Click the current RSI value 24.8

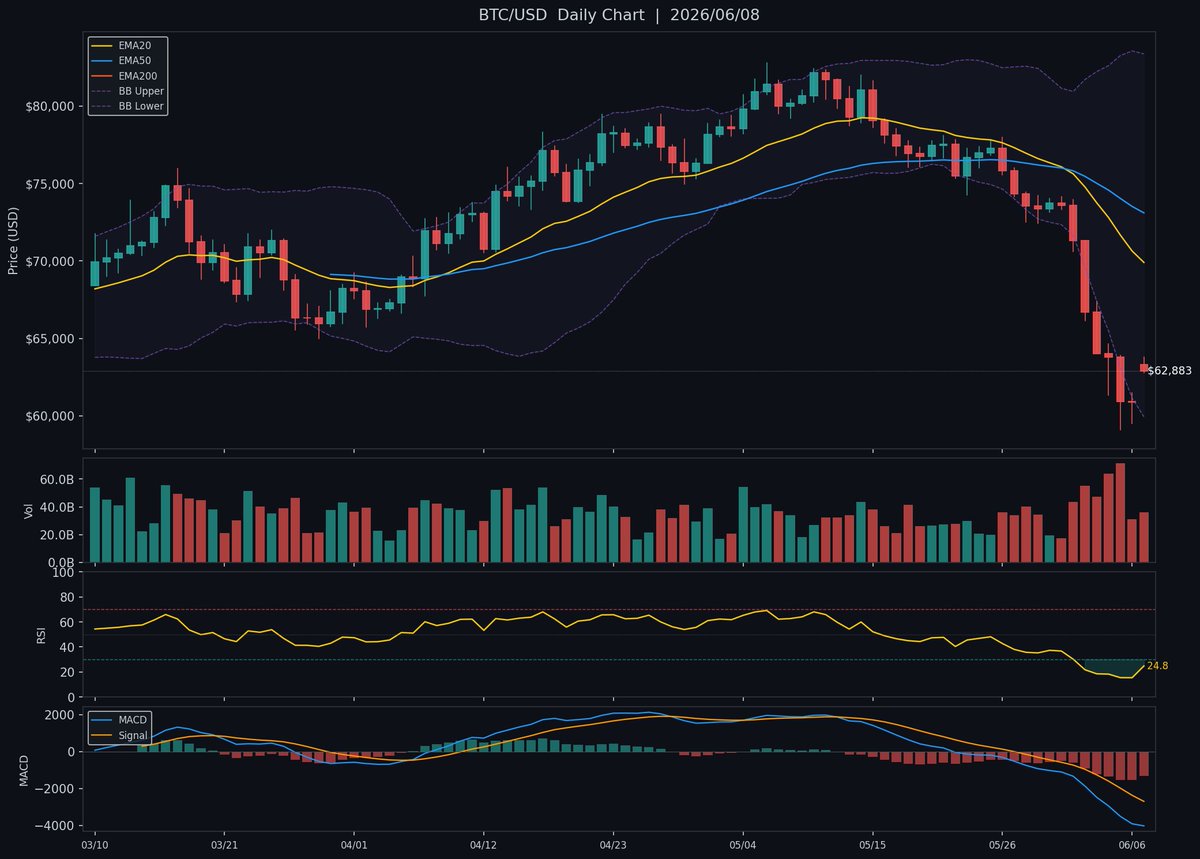1157,666
